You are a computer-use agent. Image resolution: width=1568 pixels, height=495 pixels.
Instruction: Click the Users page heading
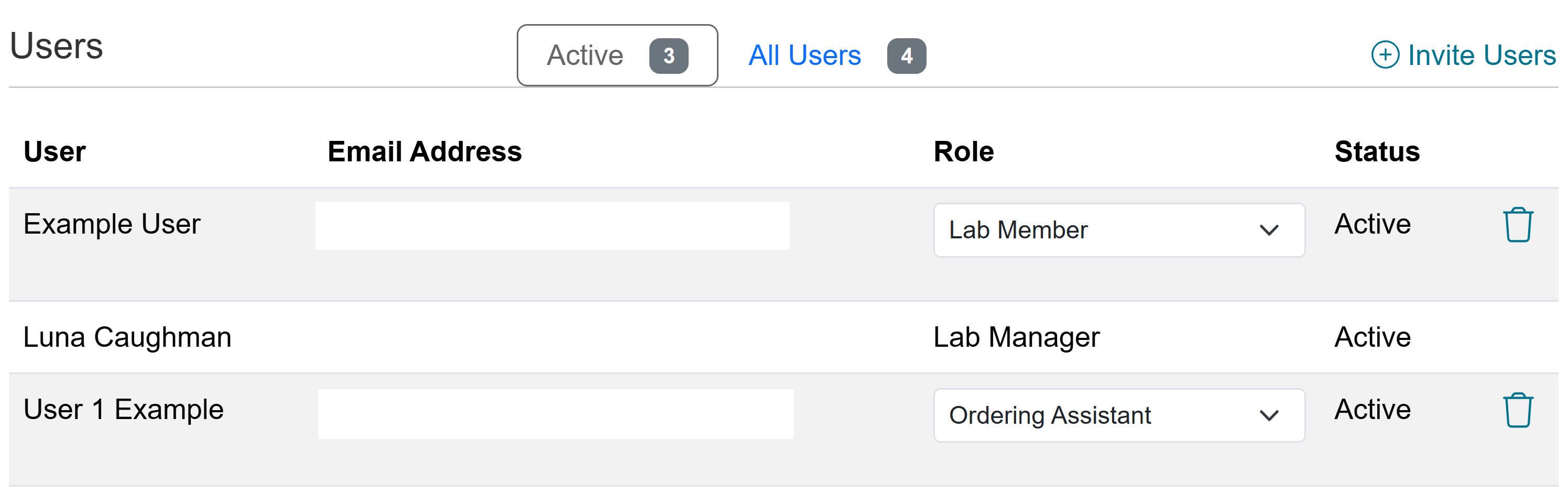(x=57, y=46)
